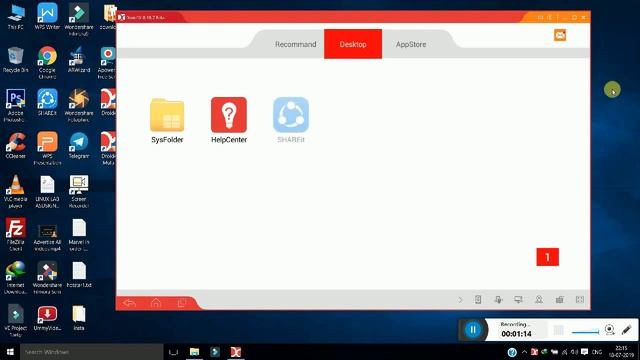This screenshot has width=640, height=360.
Task: Click the Filmora taskbar icon
Action: click(215, 352)
